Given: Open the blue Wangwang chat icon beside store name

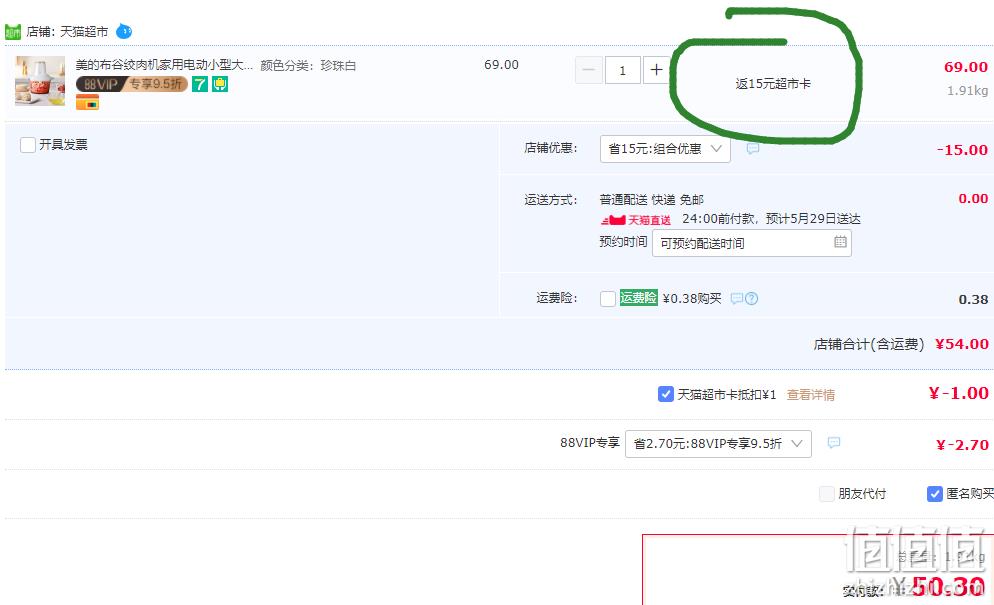Looking at the screenshot, I should point(124,31).
